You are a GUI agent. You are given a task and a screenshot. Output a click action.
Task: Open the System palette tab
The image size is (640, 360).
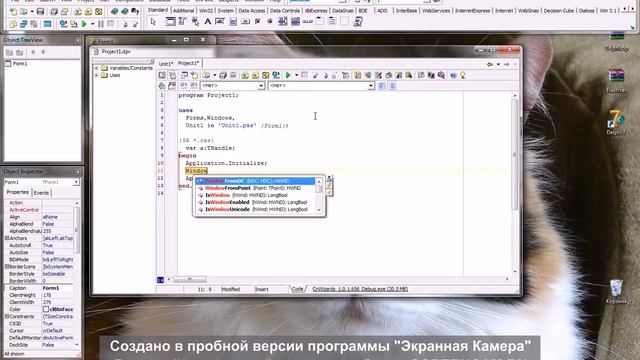tap(226, 11)
